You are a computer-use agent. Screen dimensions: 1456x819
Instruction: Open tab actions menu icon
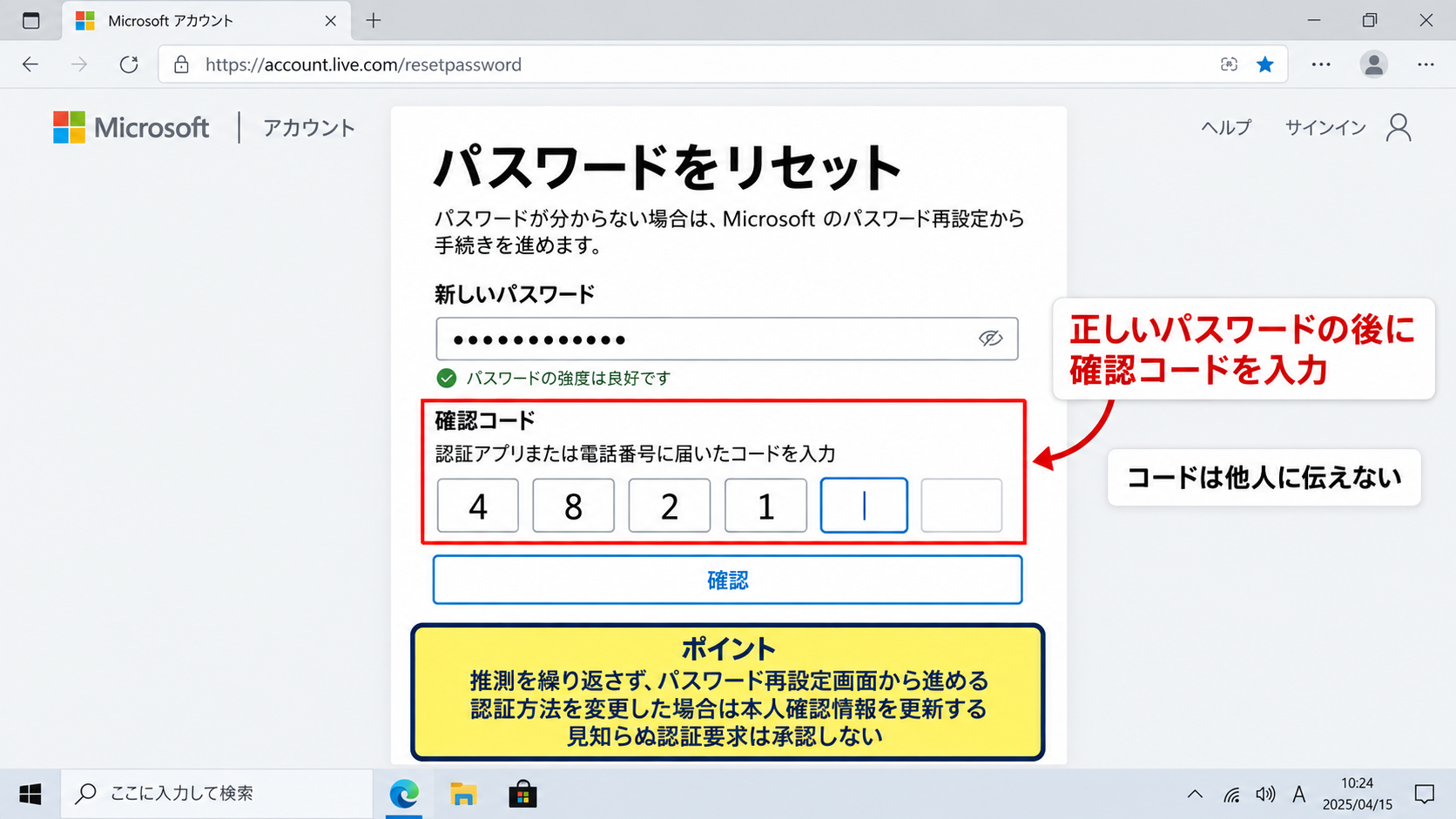(31, 20)
